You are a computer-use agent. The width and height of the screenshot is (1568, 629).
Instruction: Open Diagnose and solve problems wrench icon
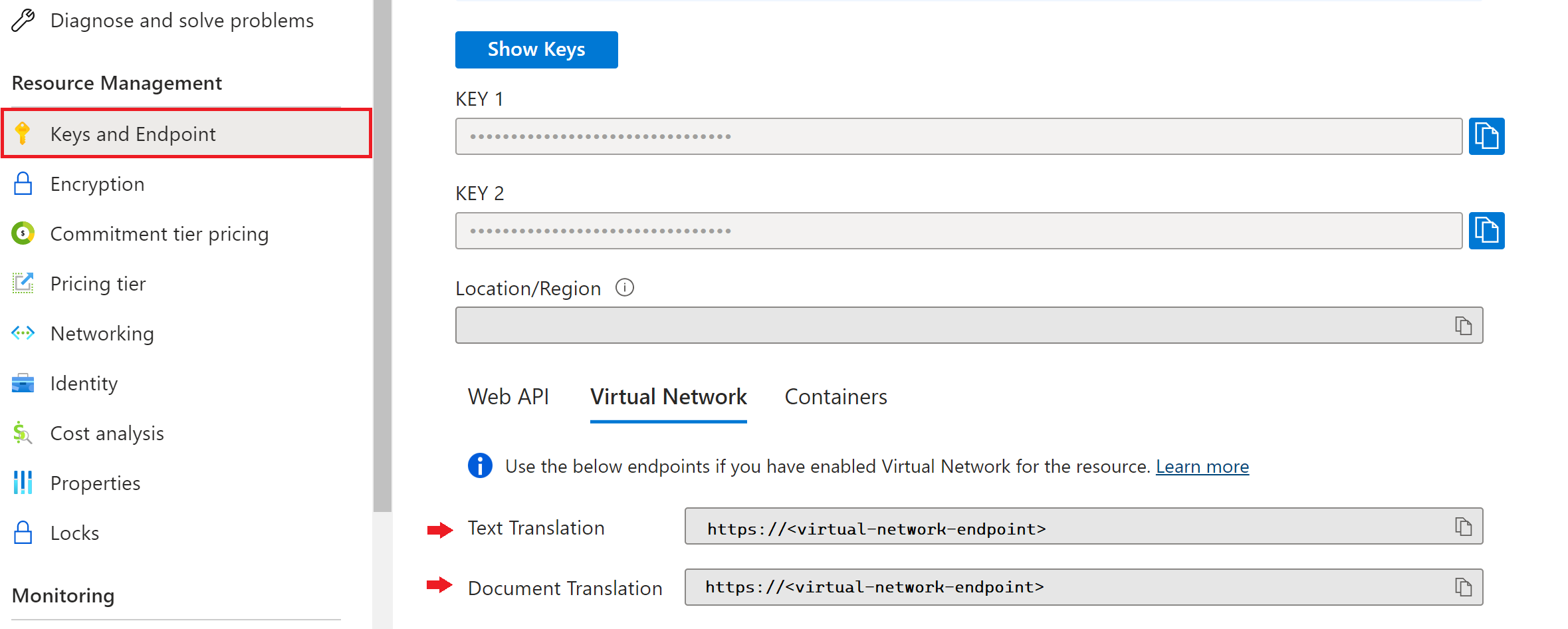(21, 20)
